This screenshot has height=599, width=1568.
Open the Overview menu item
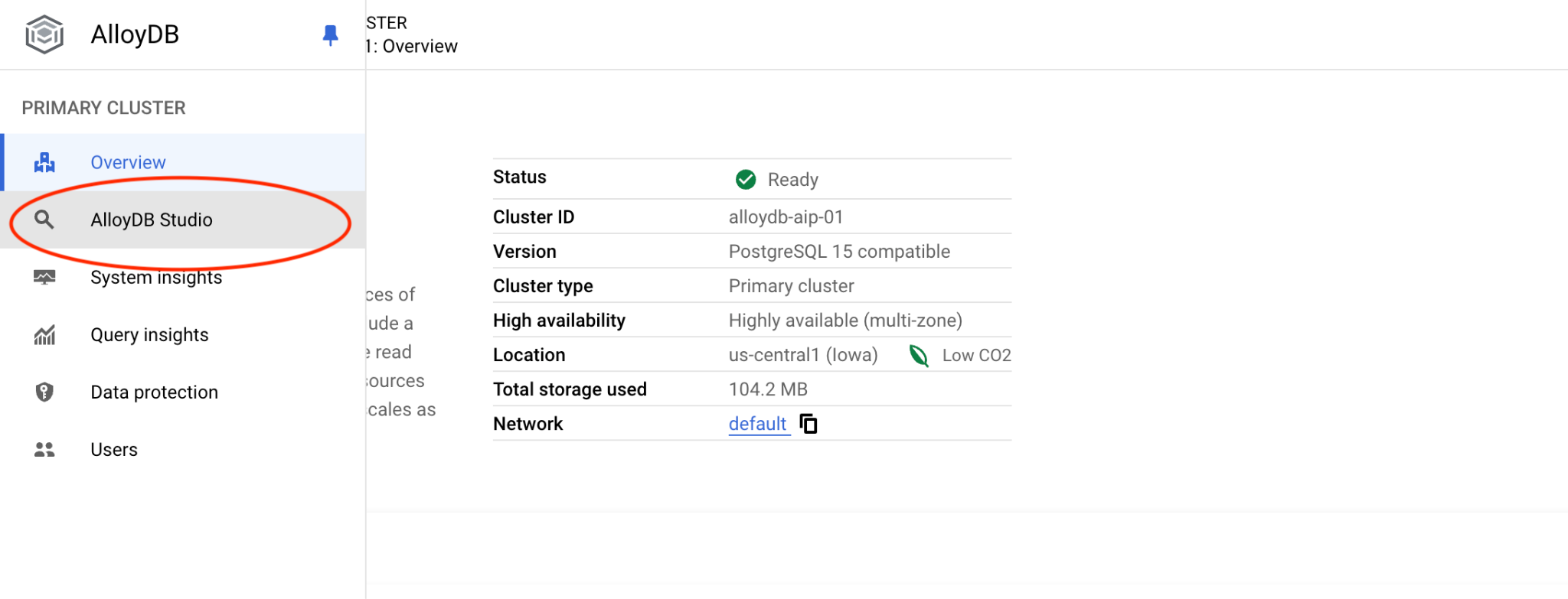(128, 162)
